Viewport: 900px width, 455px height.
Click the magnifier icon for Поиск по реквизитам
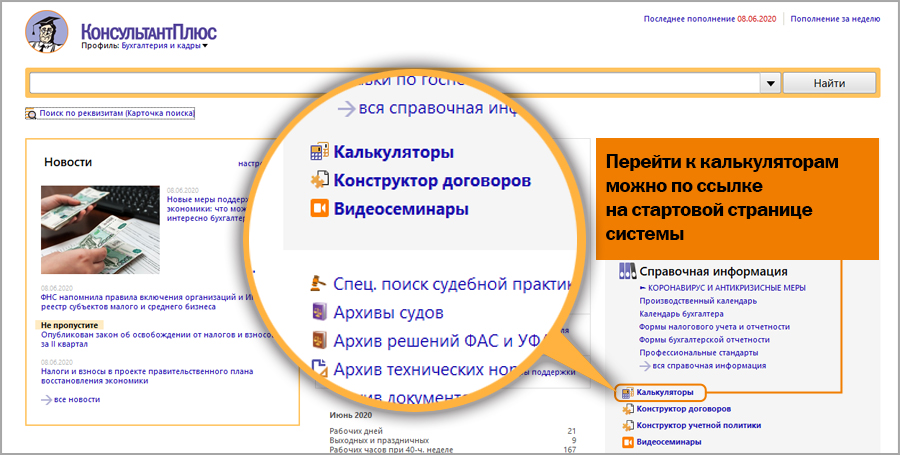point(31,114)
